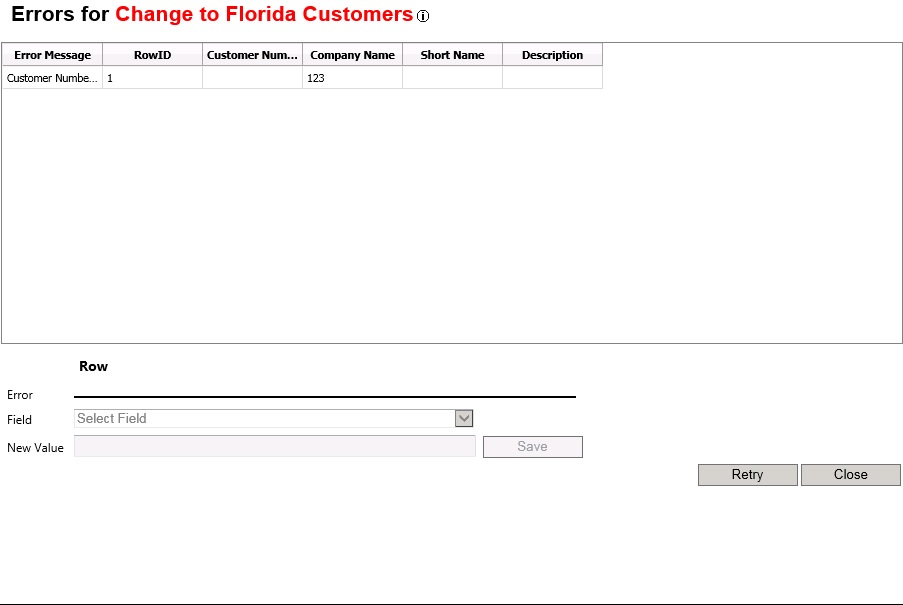The image size is (903, 605).
Task: Click the empty Description cell in row 1
Action: [552, 78]
